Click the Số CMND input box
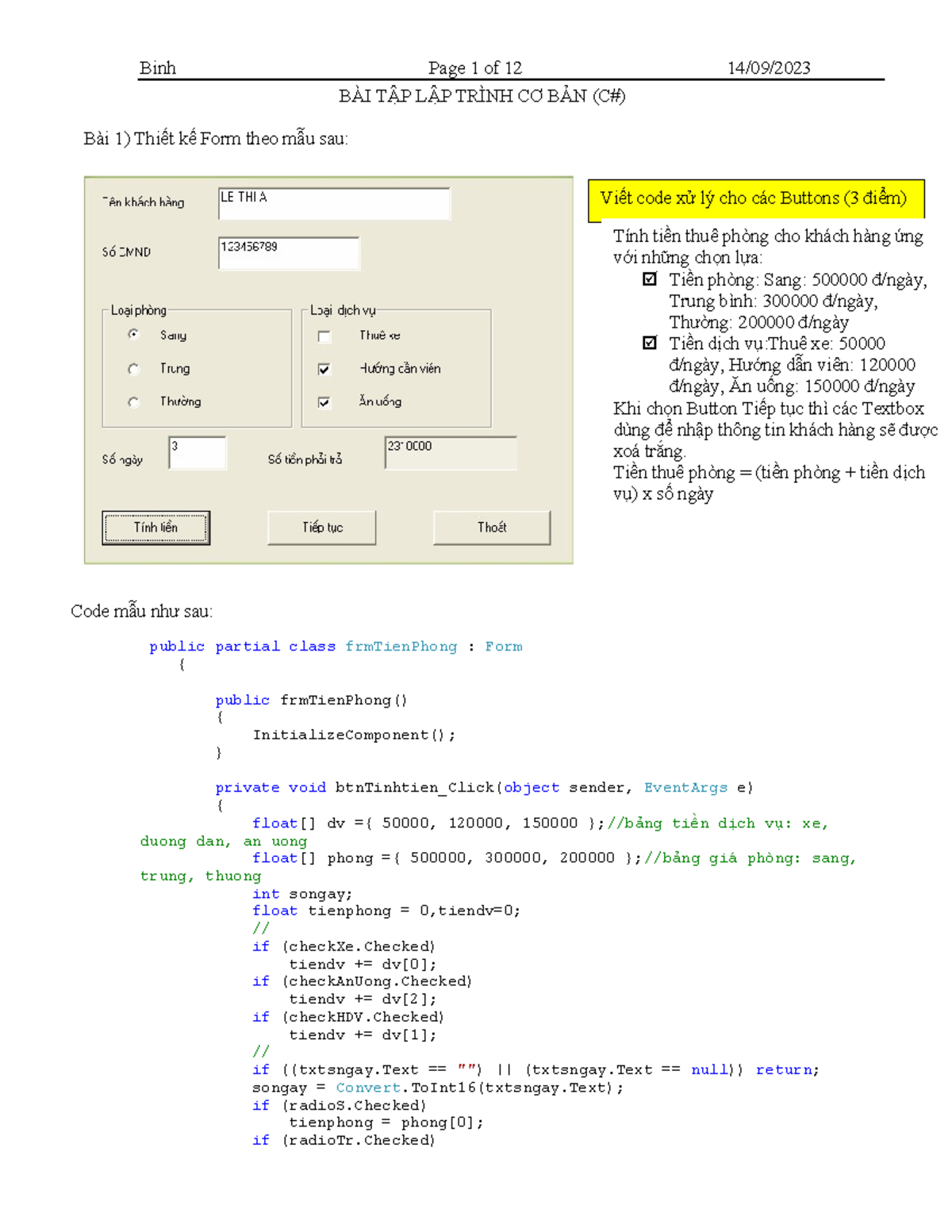 click(x=289, y=253)
